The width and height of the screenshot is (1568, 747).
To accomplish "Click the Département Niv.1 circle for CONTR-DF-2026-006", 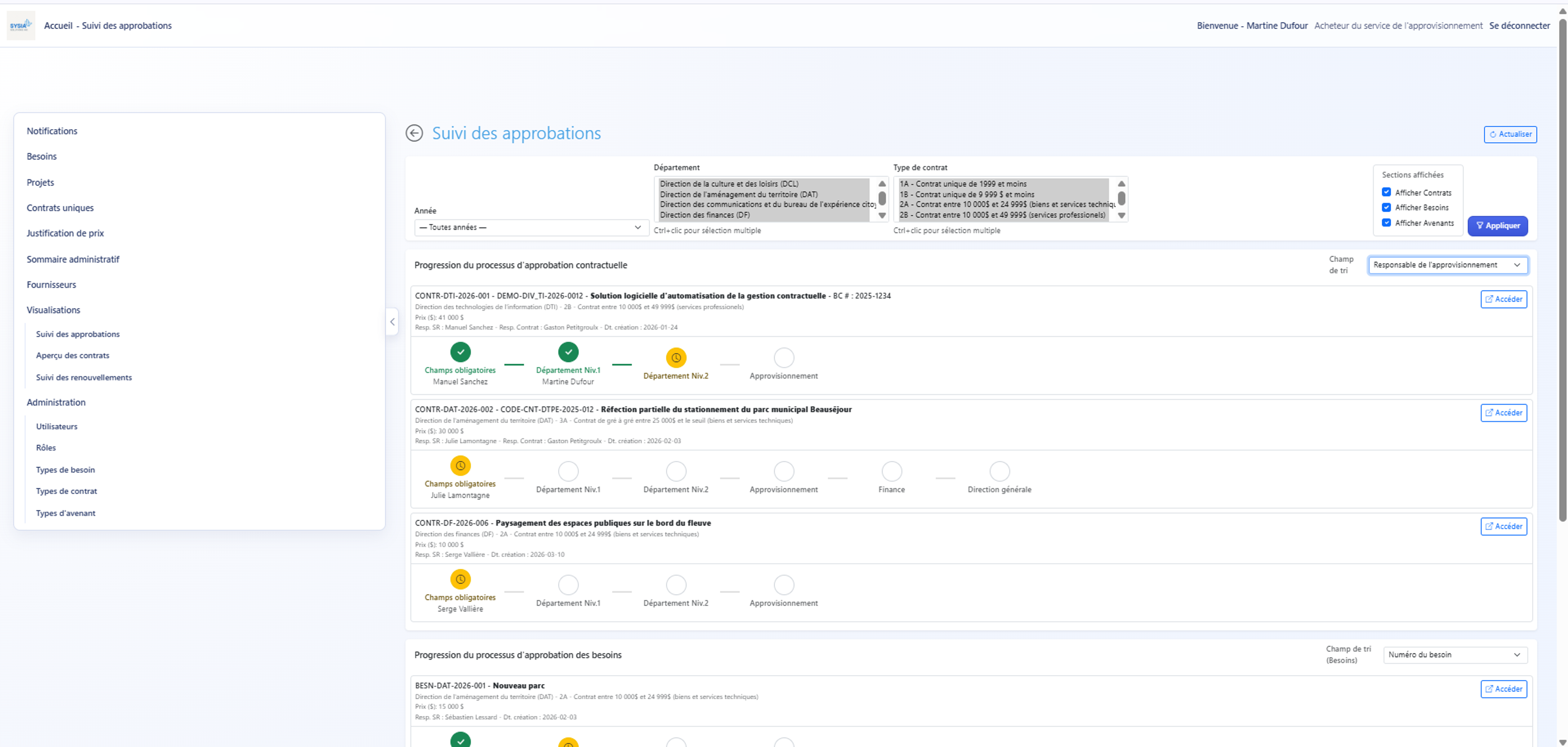I will [568, 585].
